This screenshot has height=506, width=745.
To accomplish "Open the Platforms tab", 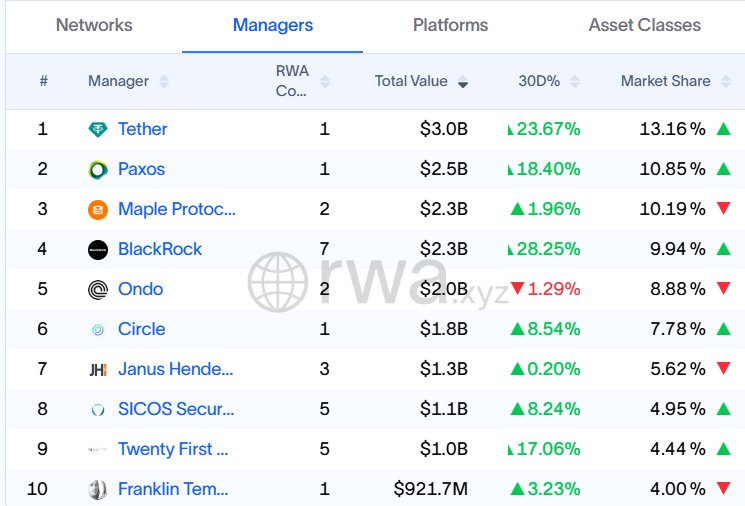I will [x=450, y=25].
